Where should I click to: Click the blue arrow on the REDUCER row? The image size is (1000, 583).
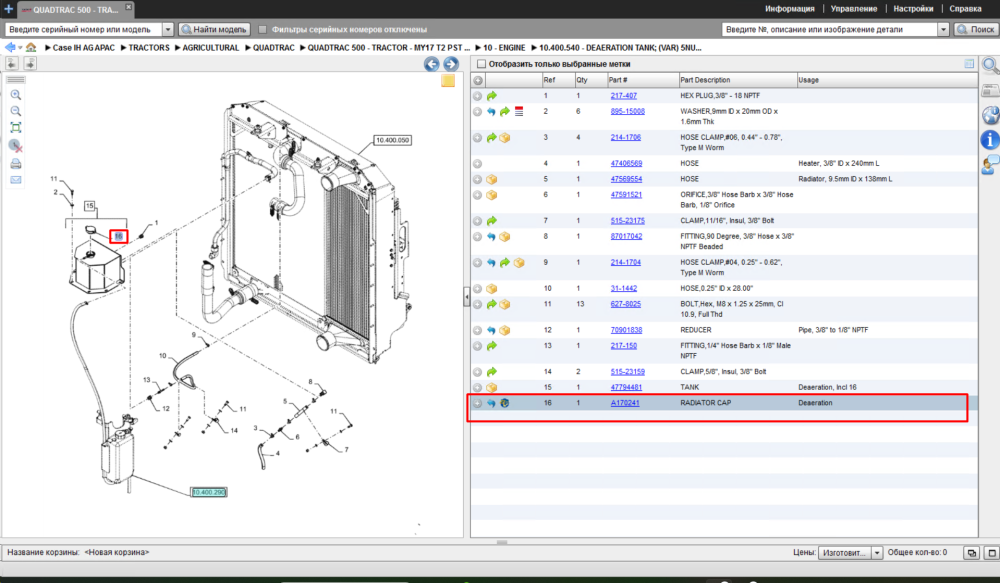click(x=492, y=330)
